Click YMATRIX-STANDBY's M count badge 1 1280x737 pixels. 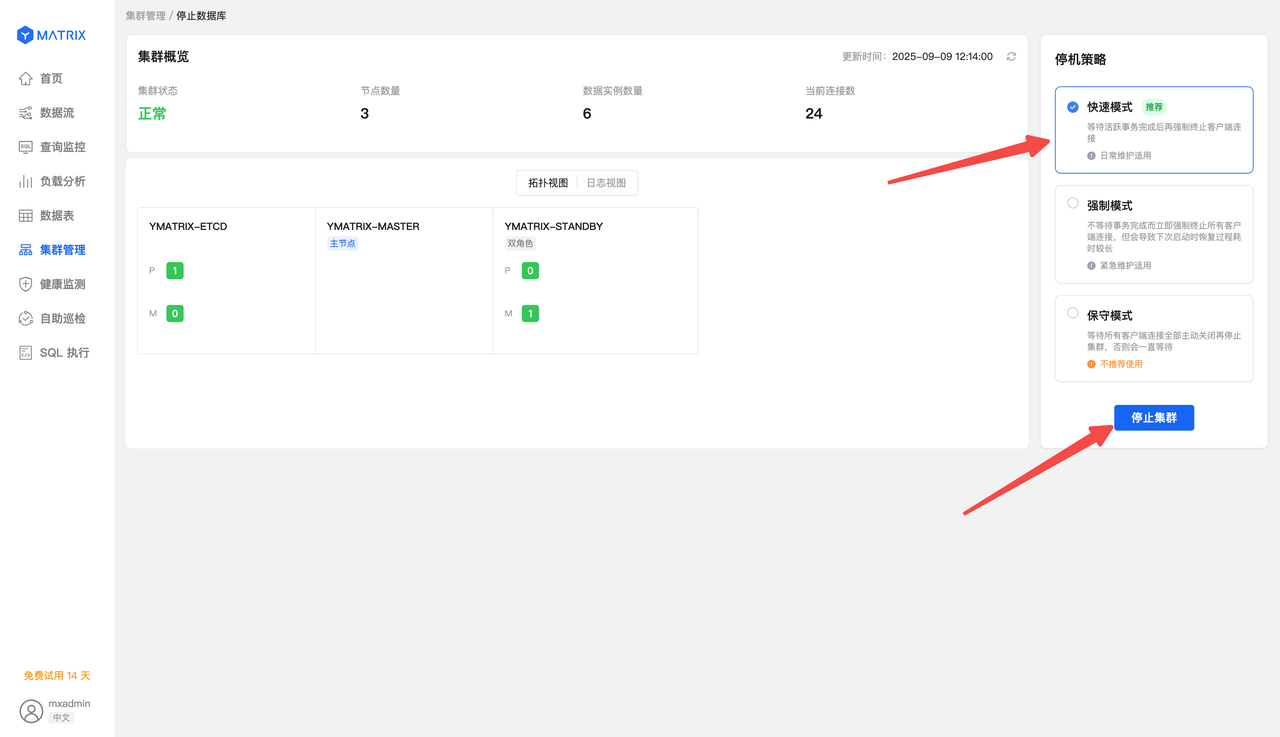530,314
